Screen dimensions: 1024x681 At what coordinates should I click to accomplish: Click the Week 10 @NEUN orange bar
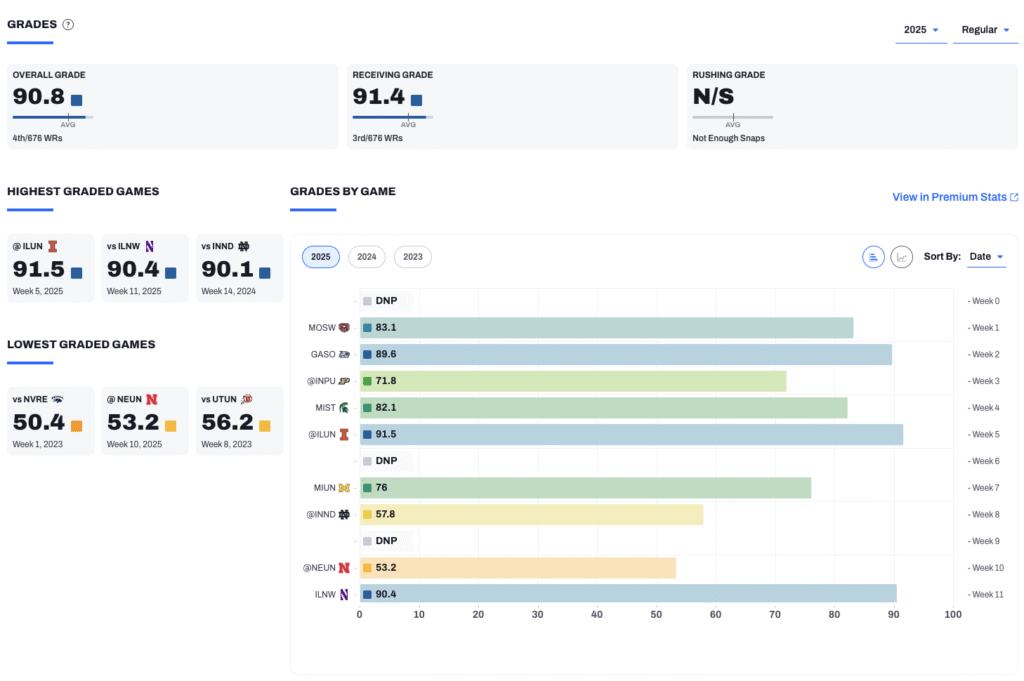click(x=517, y=568)
